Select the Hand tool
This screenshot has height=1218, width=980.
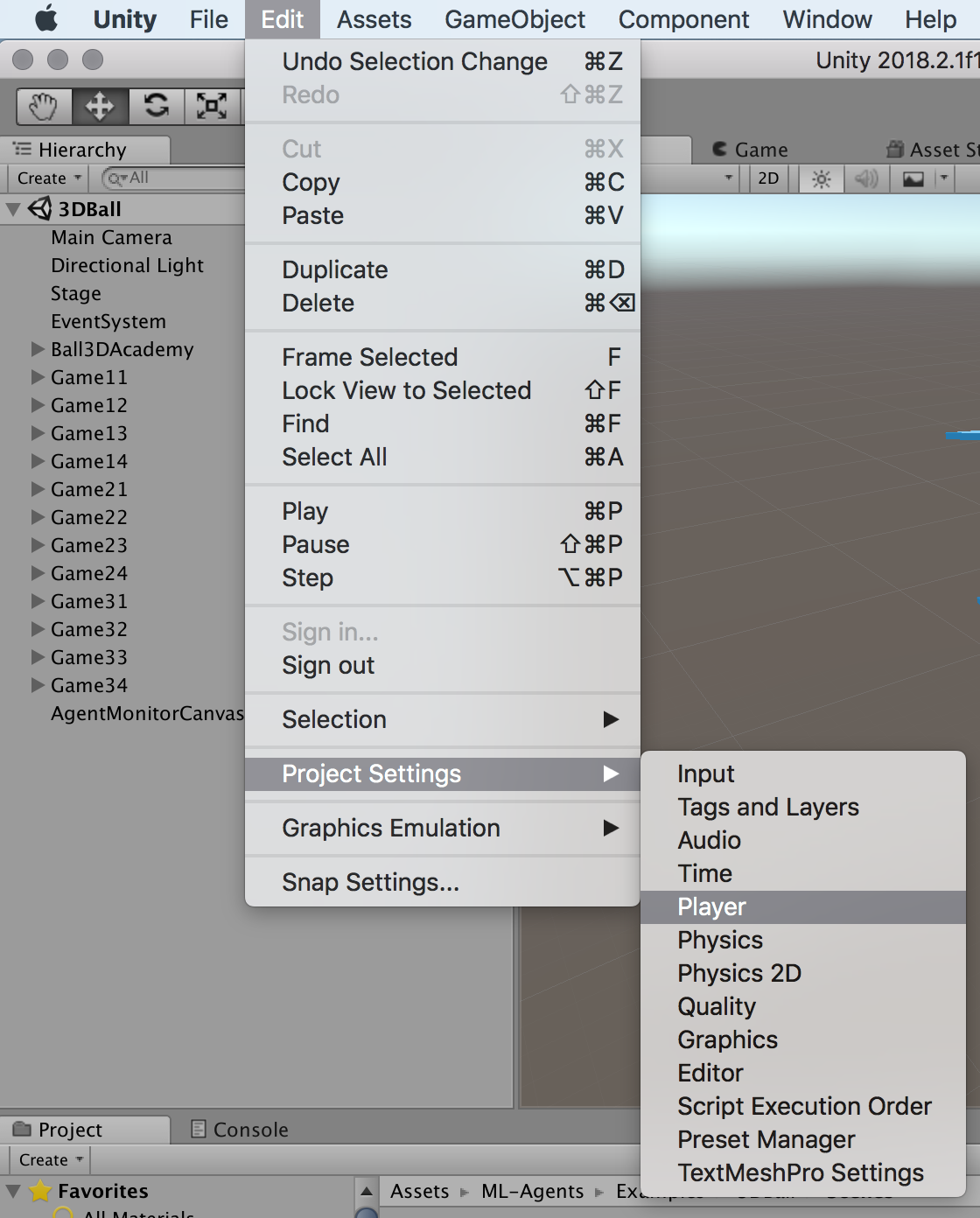43,107
